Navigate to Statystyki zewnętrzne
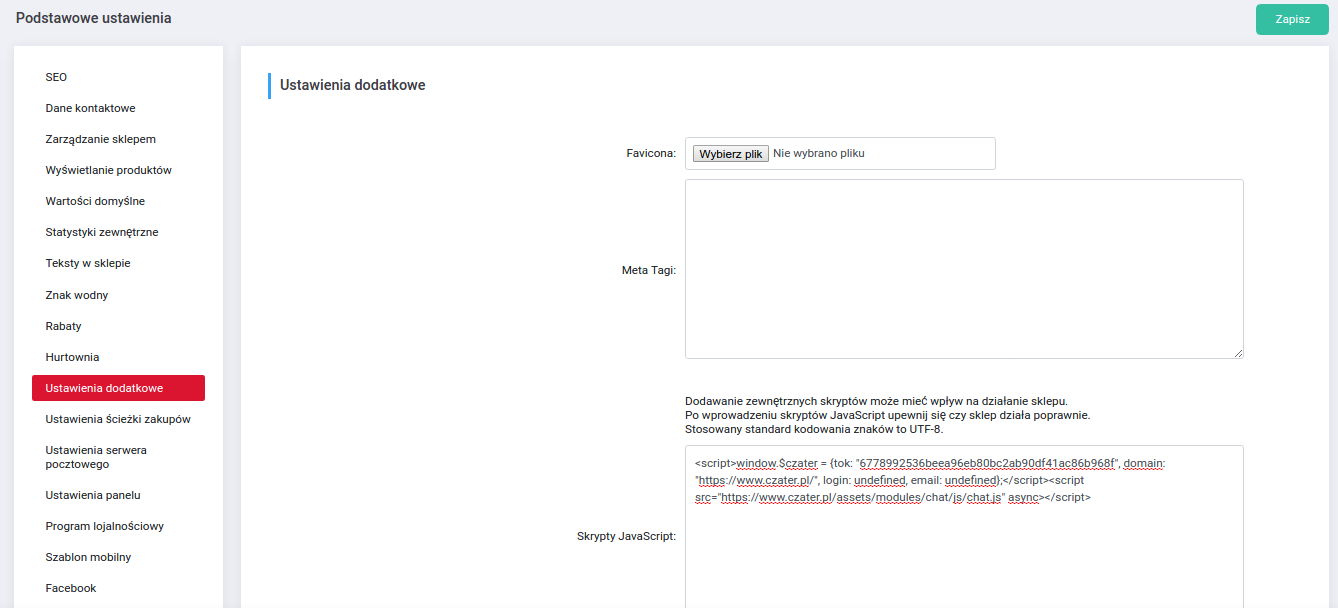The width and height of the screenshot is (1338, 608). point(102,232)
